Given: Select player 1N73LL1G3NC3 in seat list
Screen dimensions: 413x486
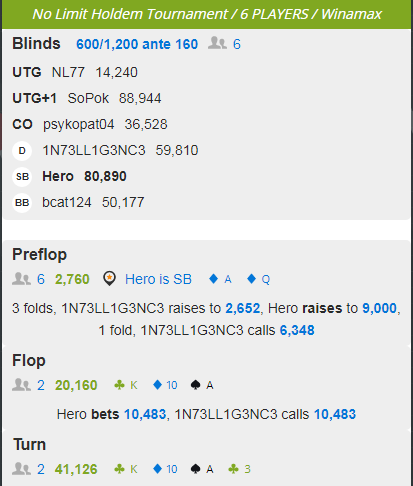Looking at the screenshot, I should [x=94, y=150].
